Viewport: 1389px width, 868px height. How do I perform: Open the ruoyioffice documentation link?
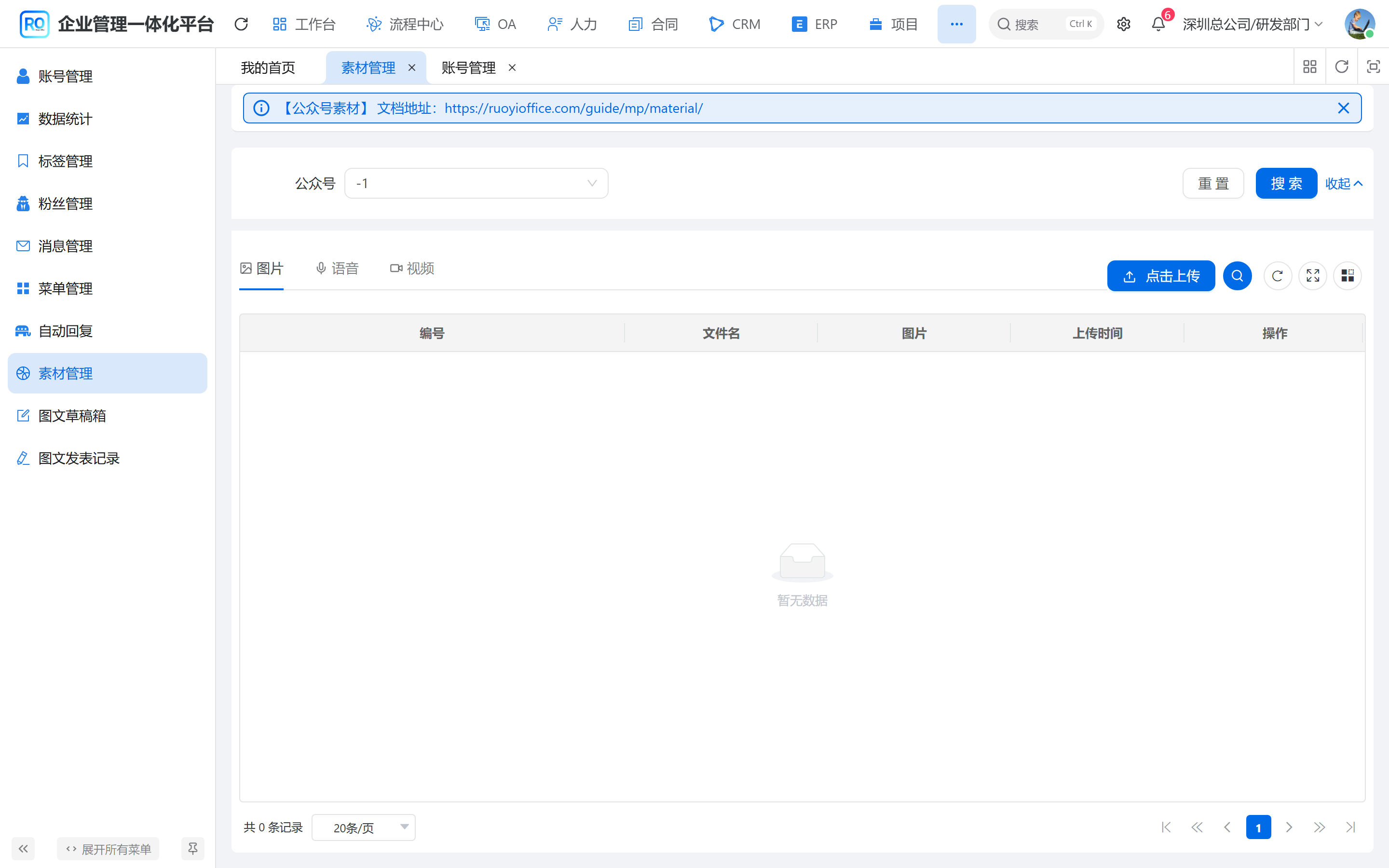point(573,108)
